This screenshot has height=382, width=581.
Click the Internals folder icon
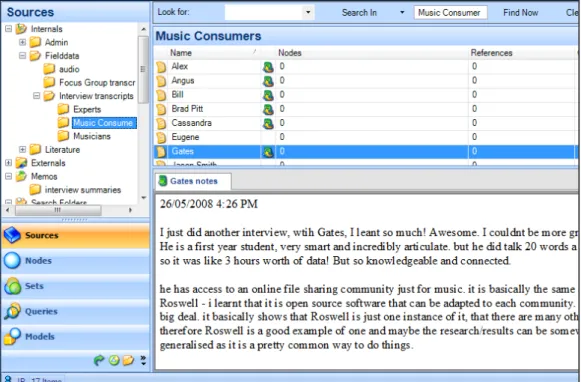click(x=21, y=29)
